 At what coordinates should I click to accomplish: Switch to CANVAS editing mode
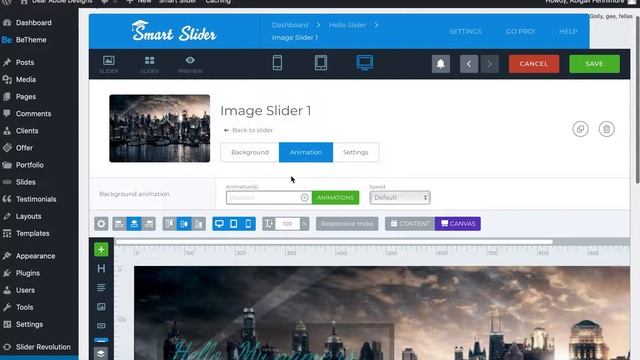point(458,224)
